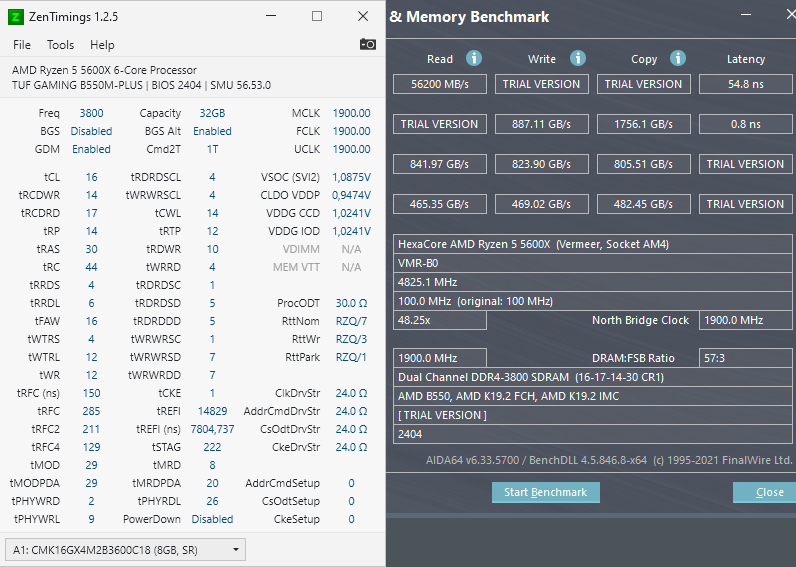Open the Tools menu in ZenTimings

[x=60, y=45]
